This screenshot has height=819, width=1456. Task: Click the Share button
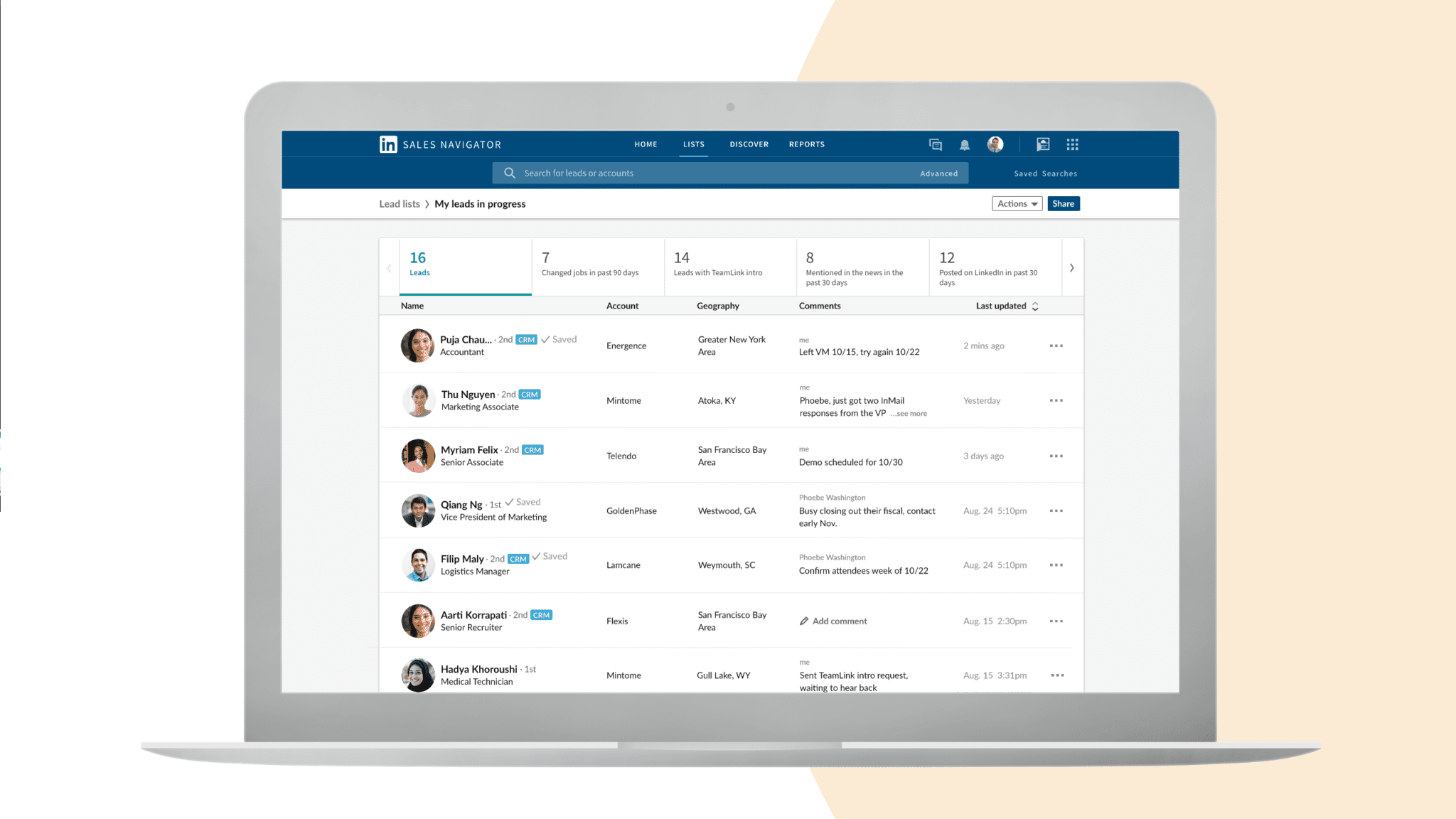(x=1063, y=204)
